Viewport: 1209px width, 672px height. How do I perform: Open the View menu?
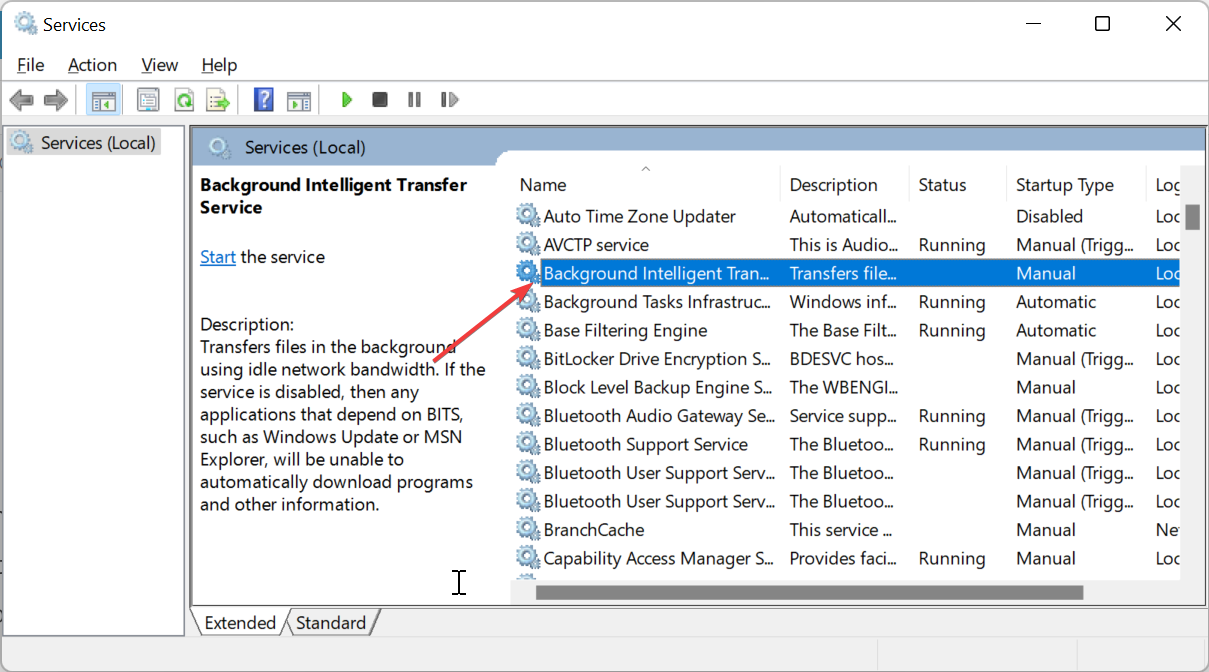[x=159, y=65]
